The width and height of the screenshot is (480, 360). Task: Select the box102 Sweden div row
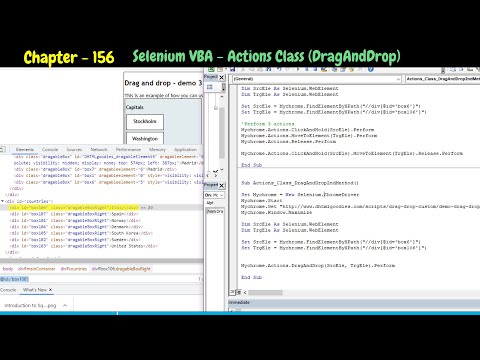(75, 239)
